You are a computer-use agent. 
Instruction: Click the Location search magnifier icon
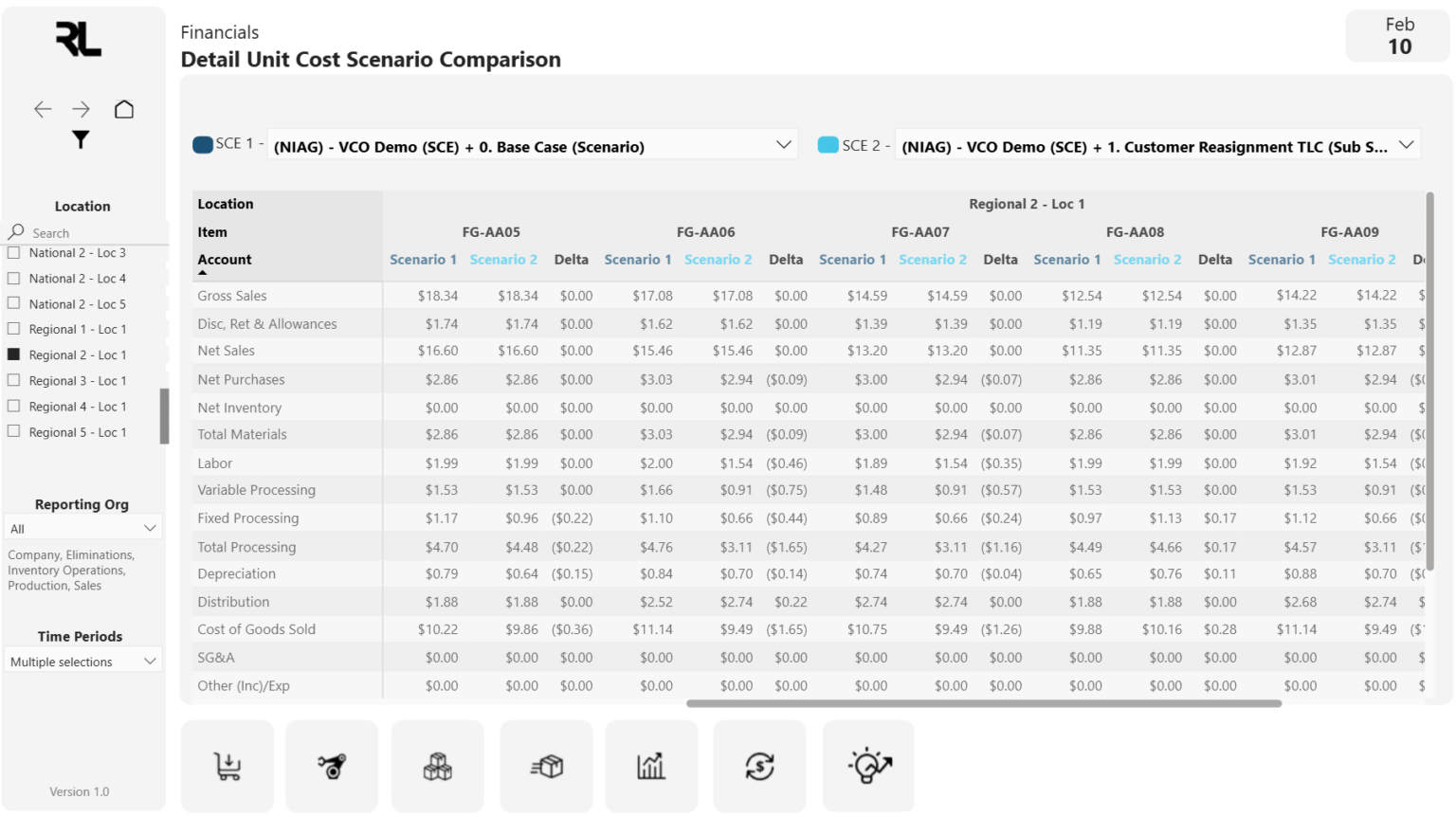click(16, 231)
